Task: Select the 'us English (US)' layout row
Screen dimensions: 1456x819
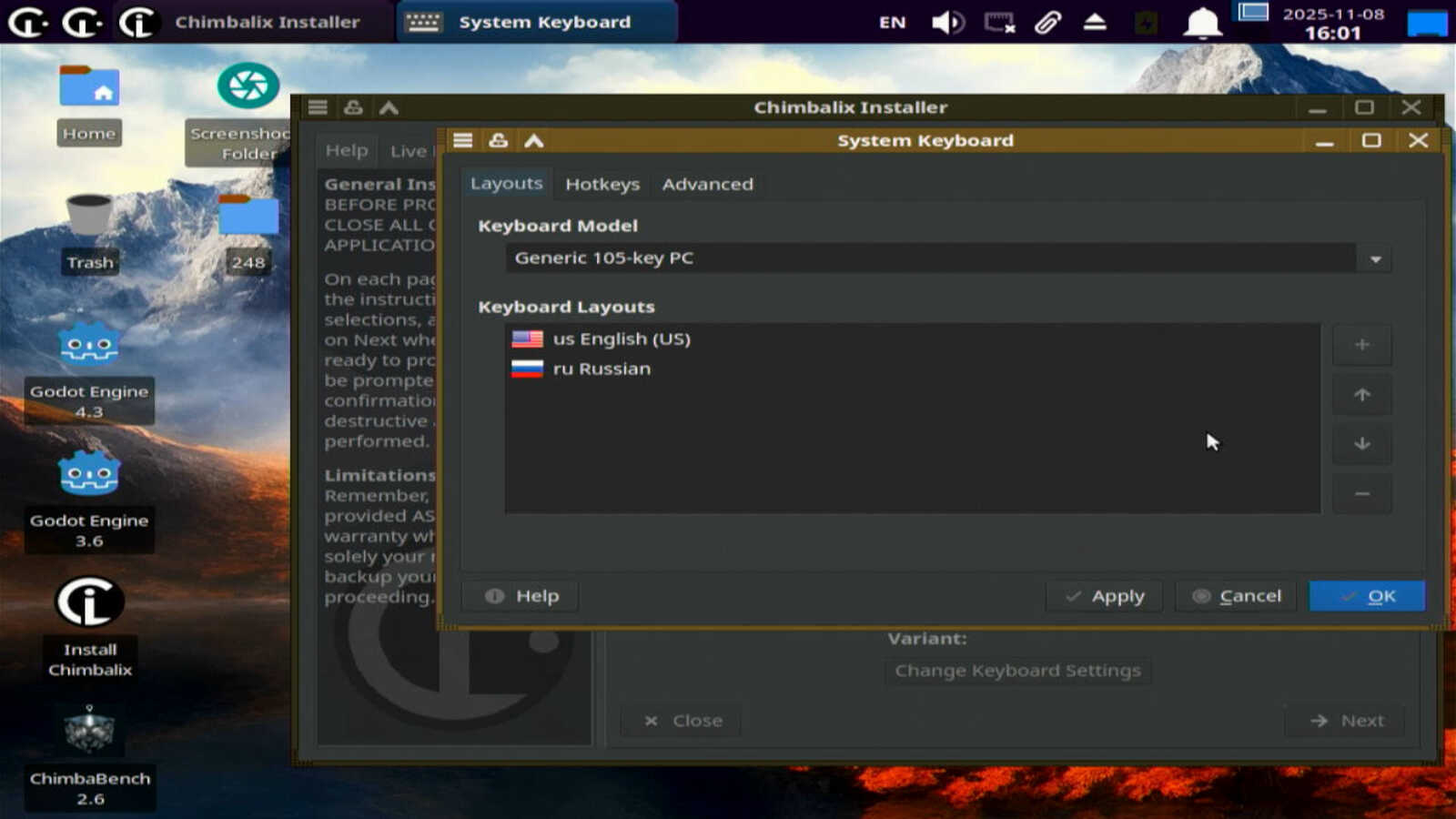Action: tap(912, 339)
